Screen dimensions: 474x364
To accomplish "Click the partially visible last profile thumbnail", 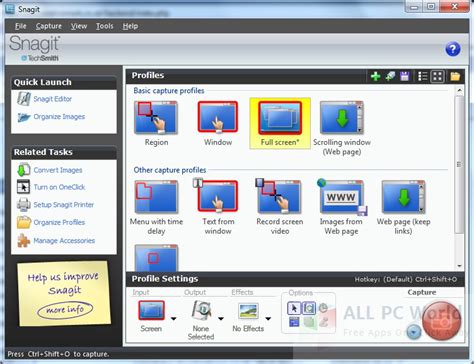I will coord(156,258).
